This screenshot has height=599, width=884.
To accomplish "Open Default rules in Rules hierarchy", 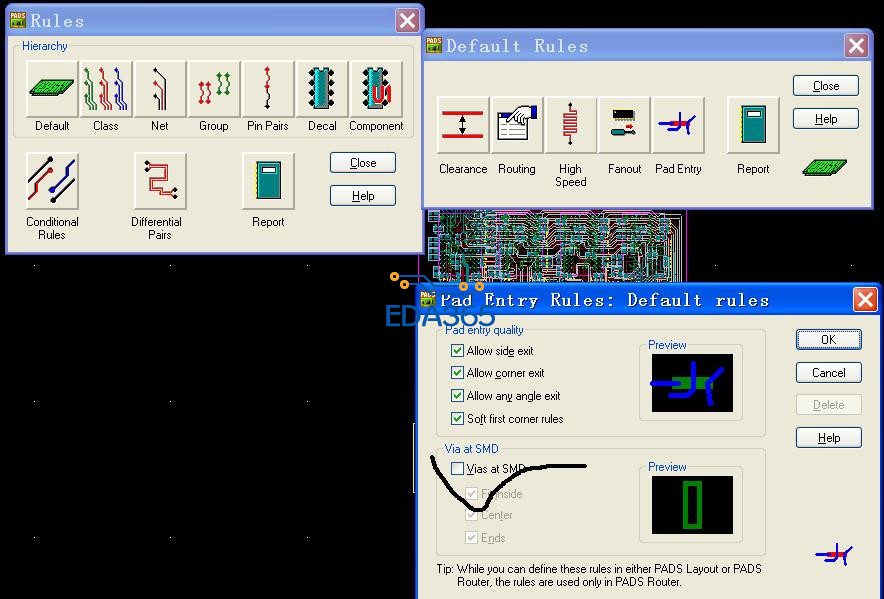I will (52, 89).
